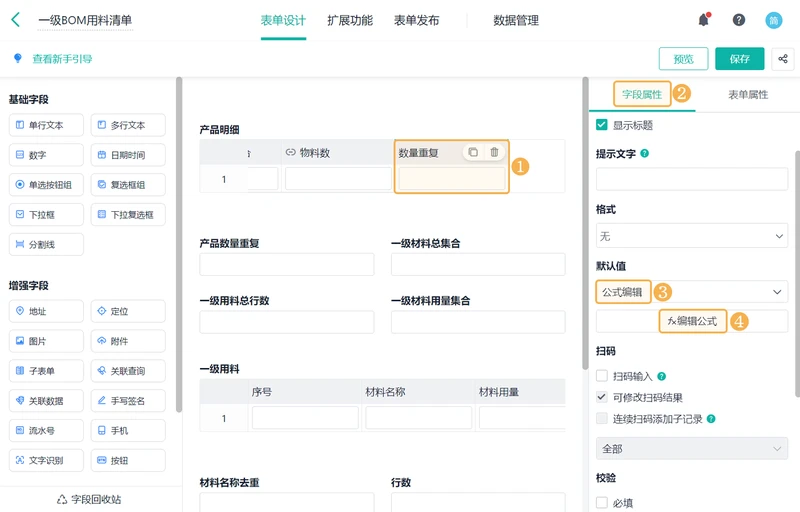The width and height of the screenshot is (800, 512).
Task: Toggle 可修改扫码结果 checkbox
Action: click(602, 397)
